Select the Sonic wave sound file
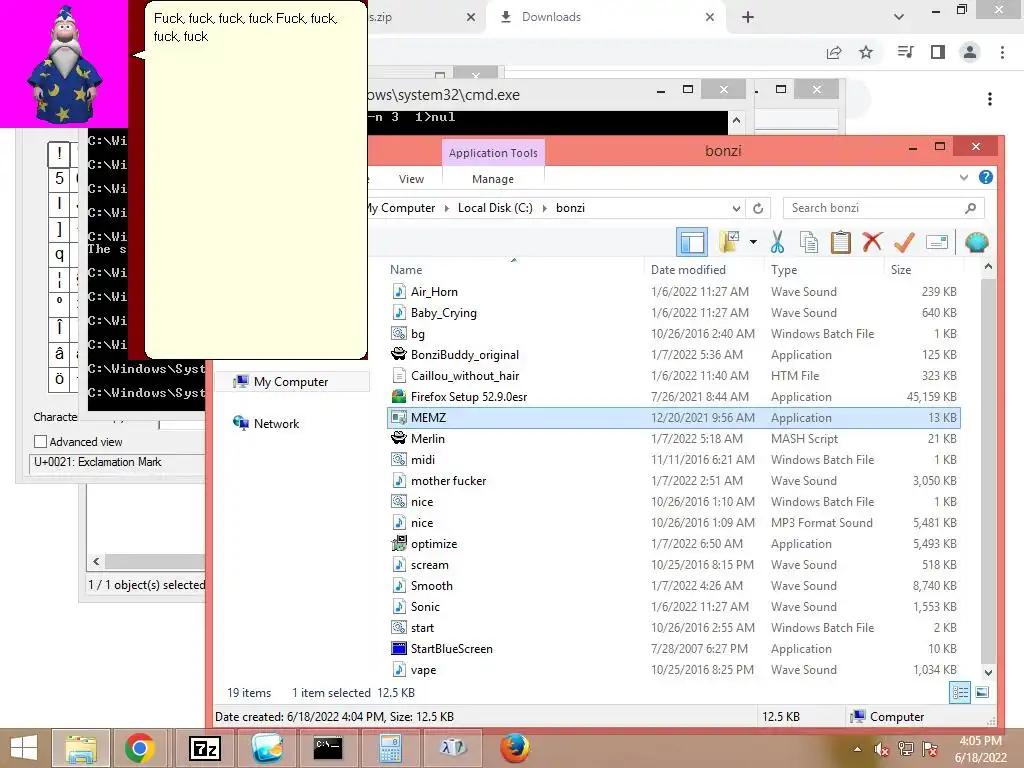 tap(424, 607)
